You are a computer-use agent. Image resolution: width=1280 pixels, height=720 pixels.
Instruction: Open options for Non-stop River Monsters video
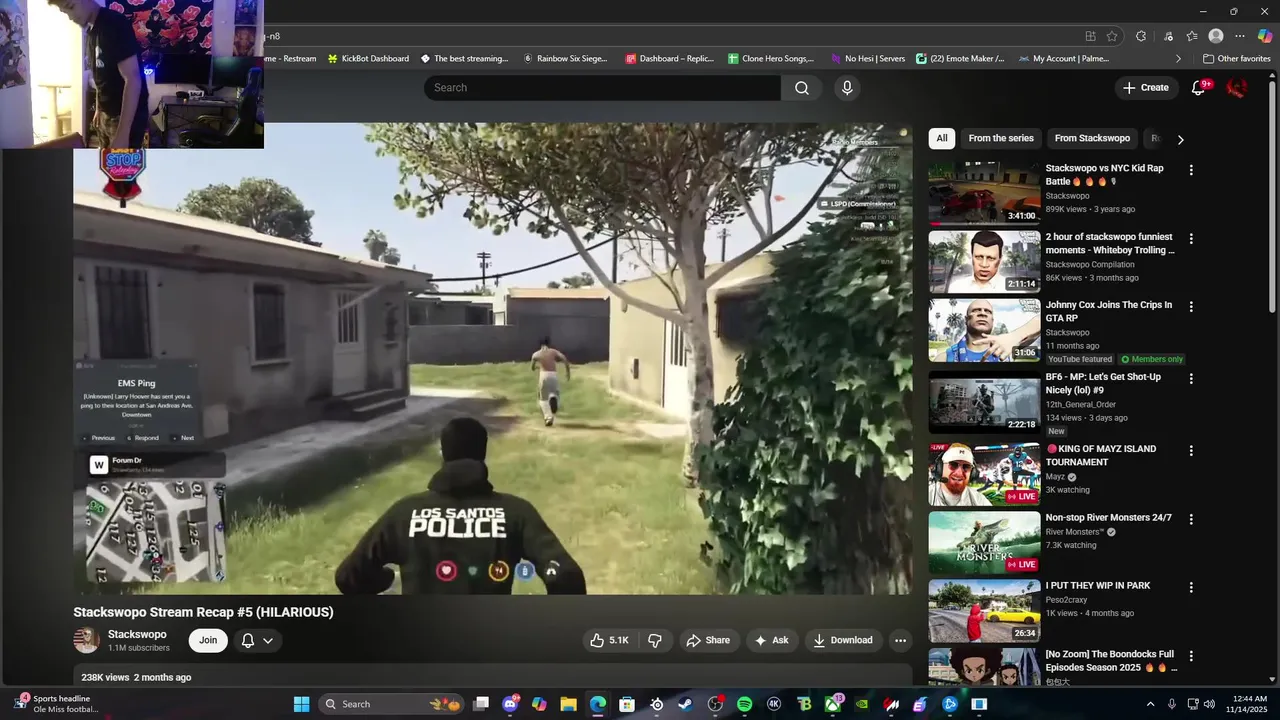pyautogui.click(x=1190, y=520)
